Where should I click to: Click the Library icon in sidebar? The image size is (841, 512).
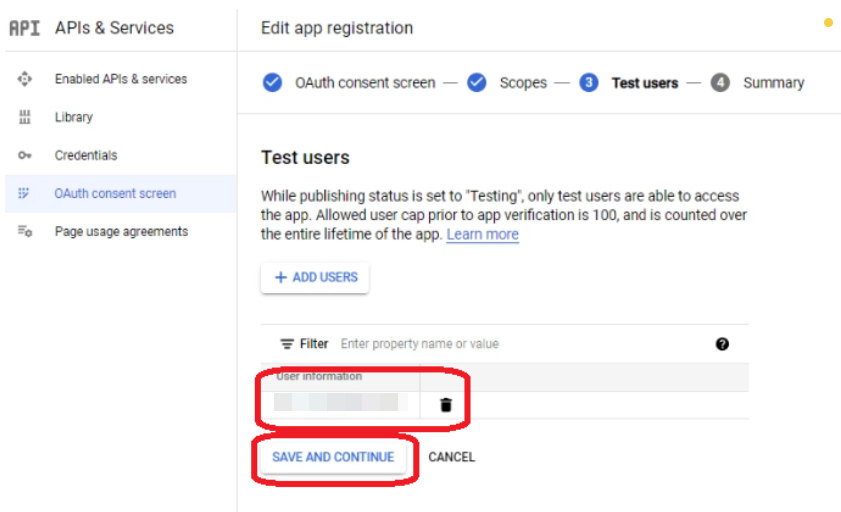point(25,117)
